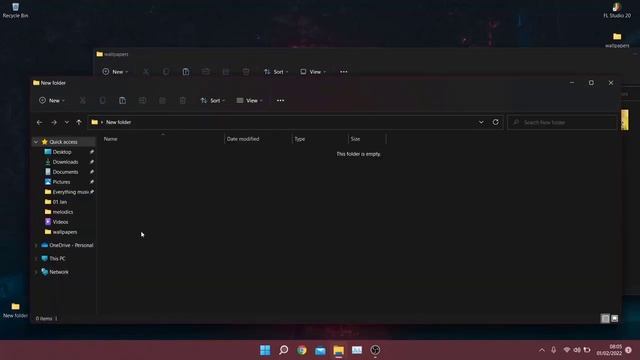The height and width of the screenshot is (360, 640).
Task: Select Downloads in Quick access
Action: (x=65, y=162)
